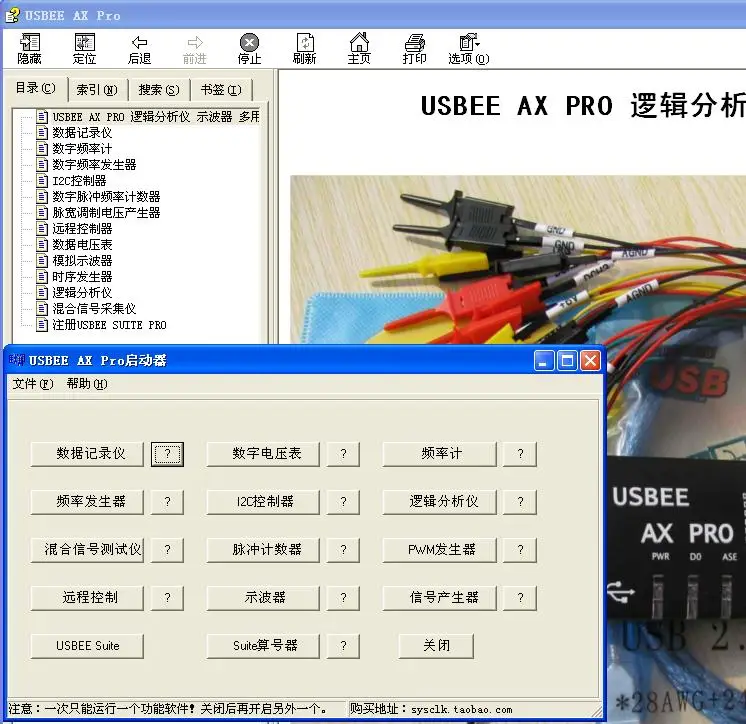Click the ? help button beside 信号产生器
This screenshot has width=746, height=724.
520,598
